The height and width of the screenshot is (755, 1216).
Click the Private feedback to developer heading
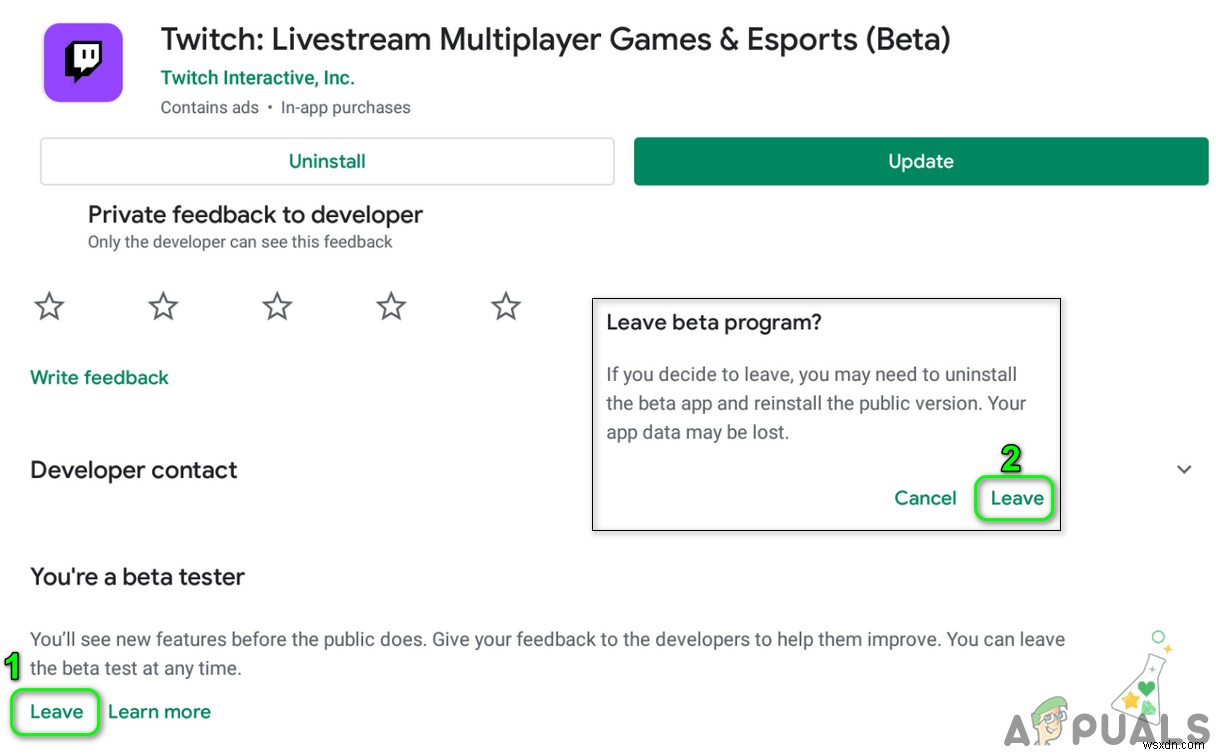point(255,214)
